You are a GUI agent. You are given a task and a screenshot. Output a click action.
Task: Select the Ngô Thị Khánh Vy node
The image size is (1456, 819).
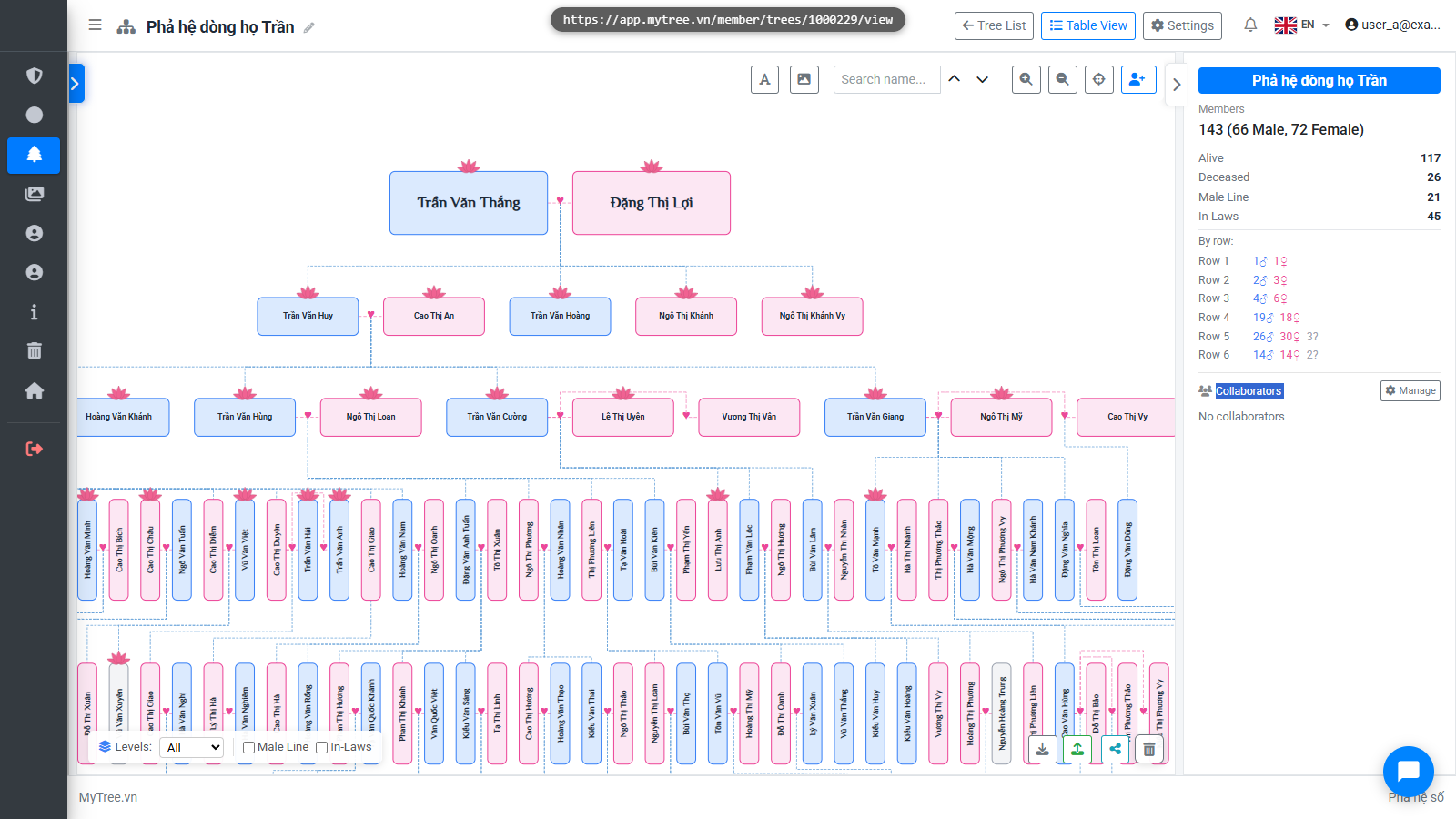click(x=813, y=316)
